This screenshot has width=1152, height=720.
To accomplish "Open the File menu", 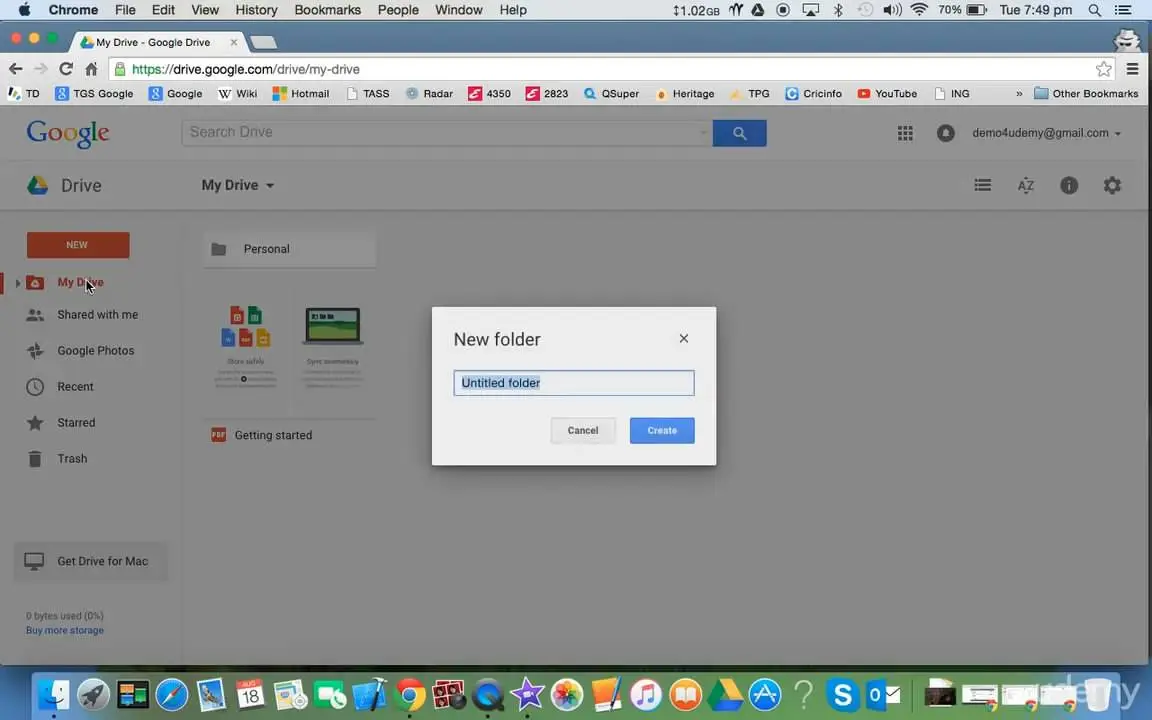I will tap(125, 10).
